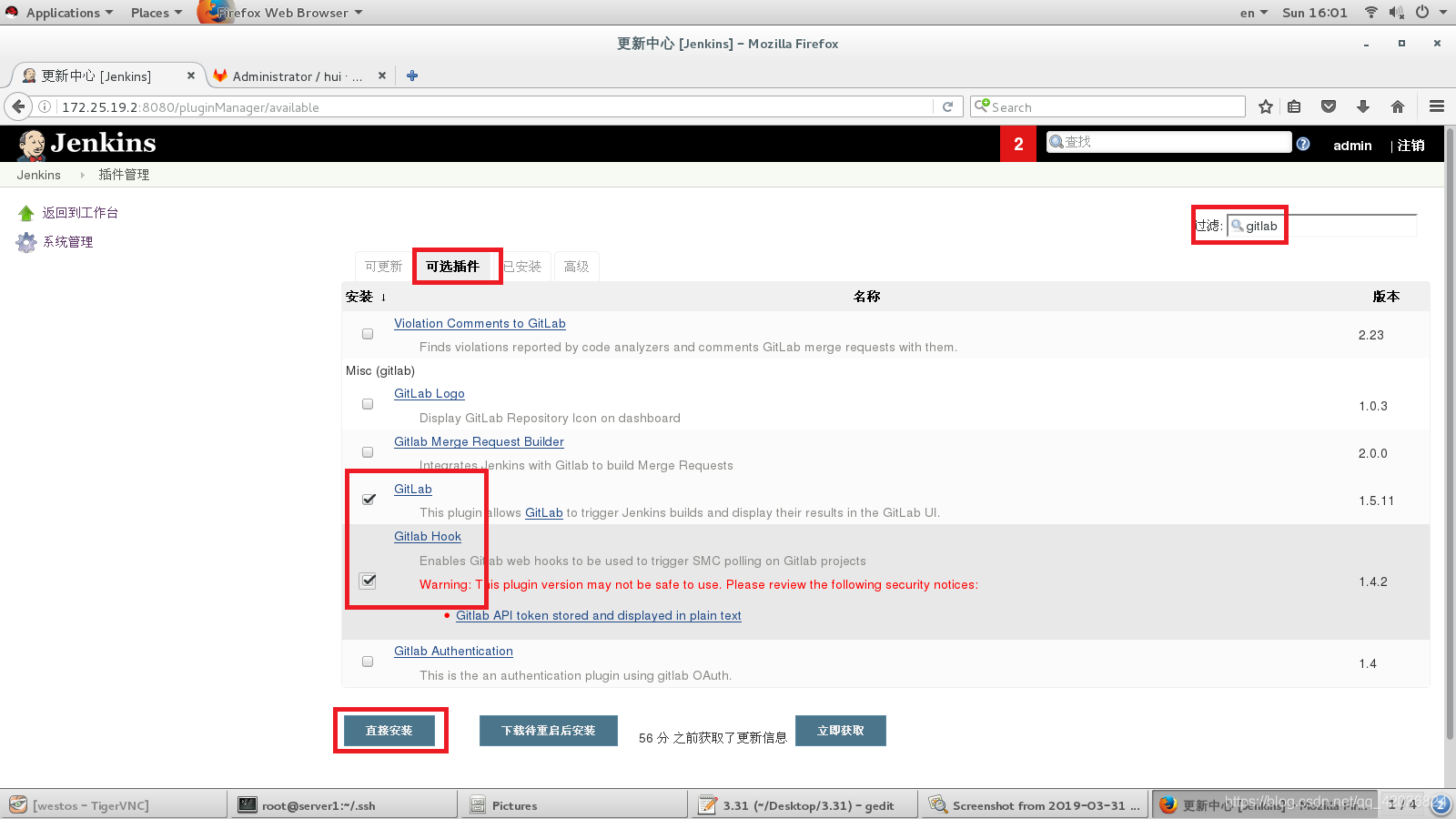Open the Pictures window in taskbar
The image size is (1456, 819).
574,805
